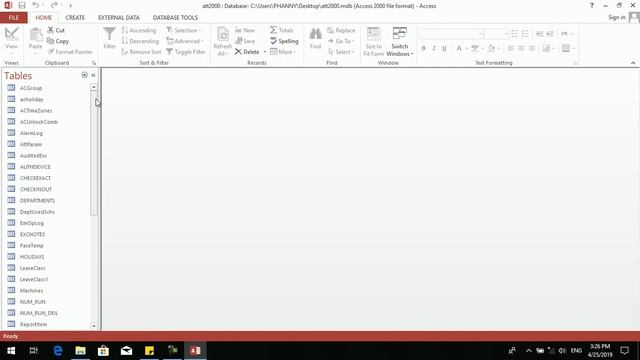Image resolution: width=640 pixels, height=360 pixels.
Task: Click the font name combo box
Action: pyautogui.click(x=451, y=33)
